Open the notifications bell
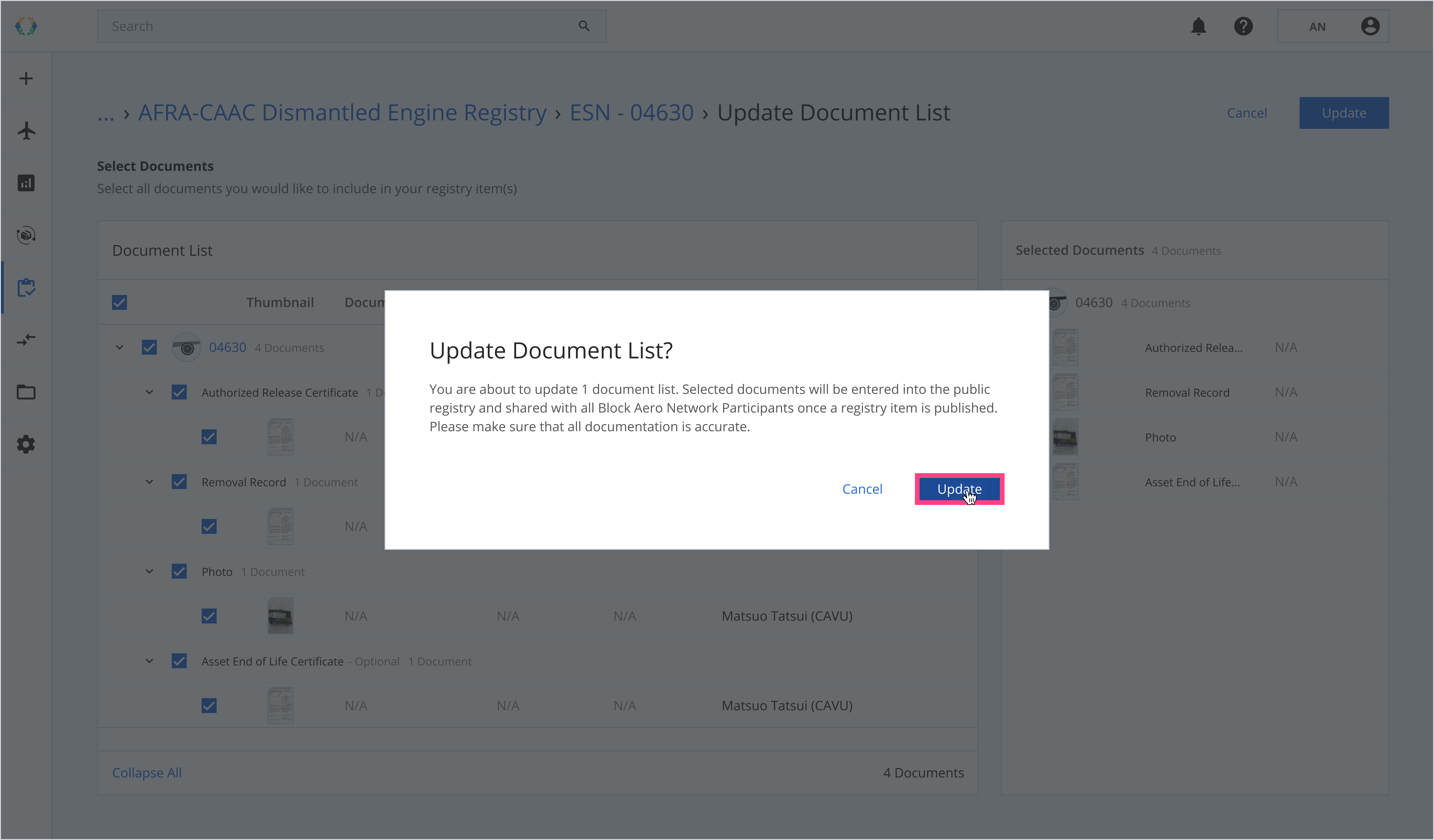The image size is (1434, 840). coord(1199,26)
